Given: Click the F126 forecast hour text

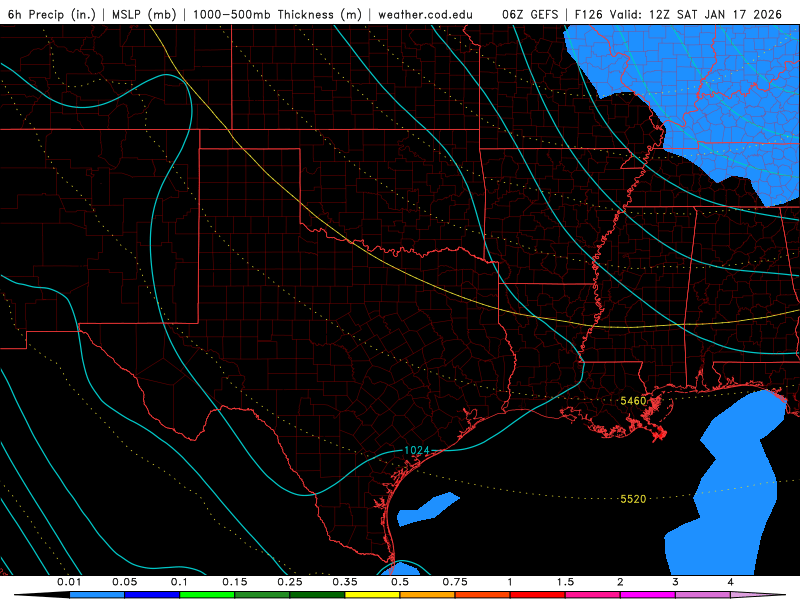Looking at the screenshot, I should [x=589, y=14].
